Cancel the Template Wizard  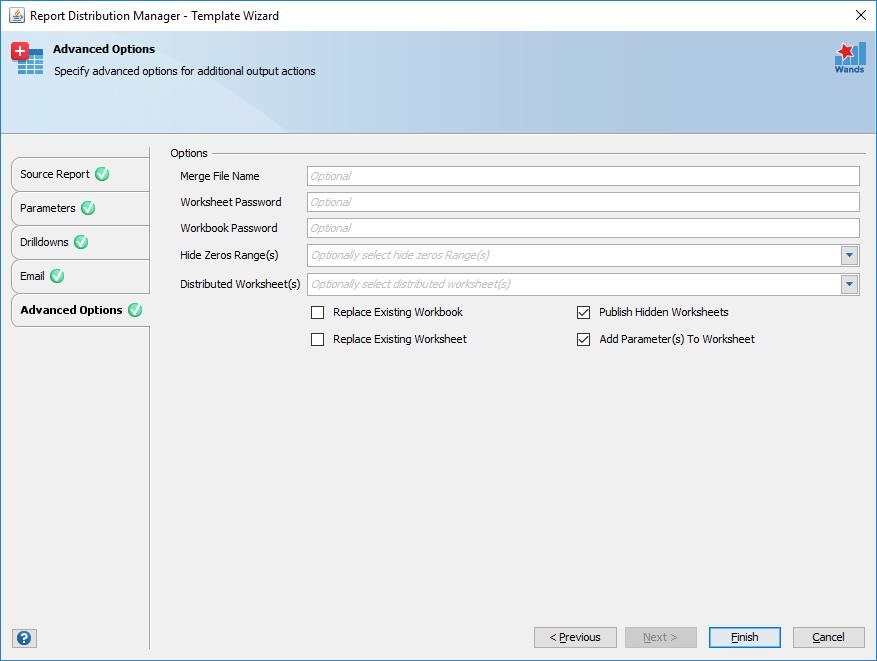coord(828,637)
